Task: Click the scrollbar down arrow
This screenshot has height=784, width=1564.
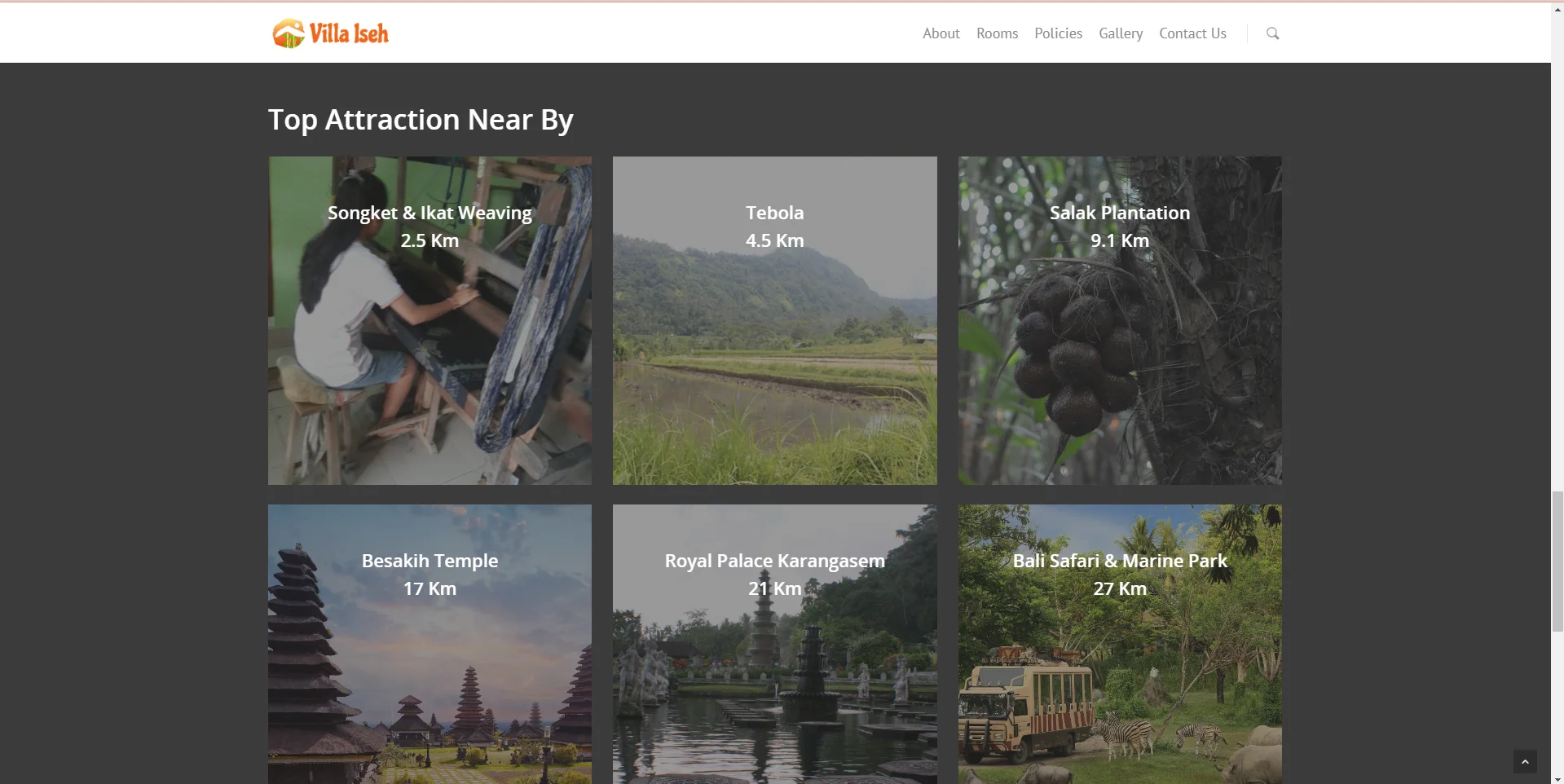Action: click(1557, 778)
